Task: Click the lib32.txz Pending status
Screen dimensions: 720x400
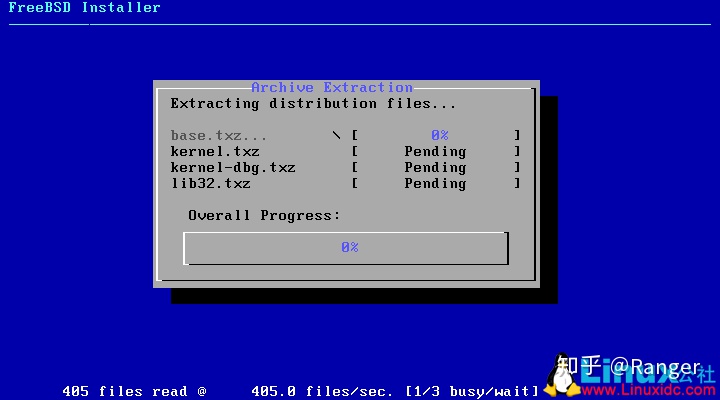Action: click(x=435, y=184)
